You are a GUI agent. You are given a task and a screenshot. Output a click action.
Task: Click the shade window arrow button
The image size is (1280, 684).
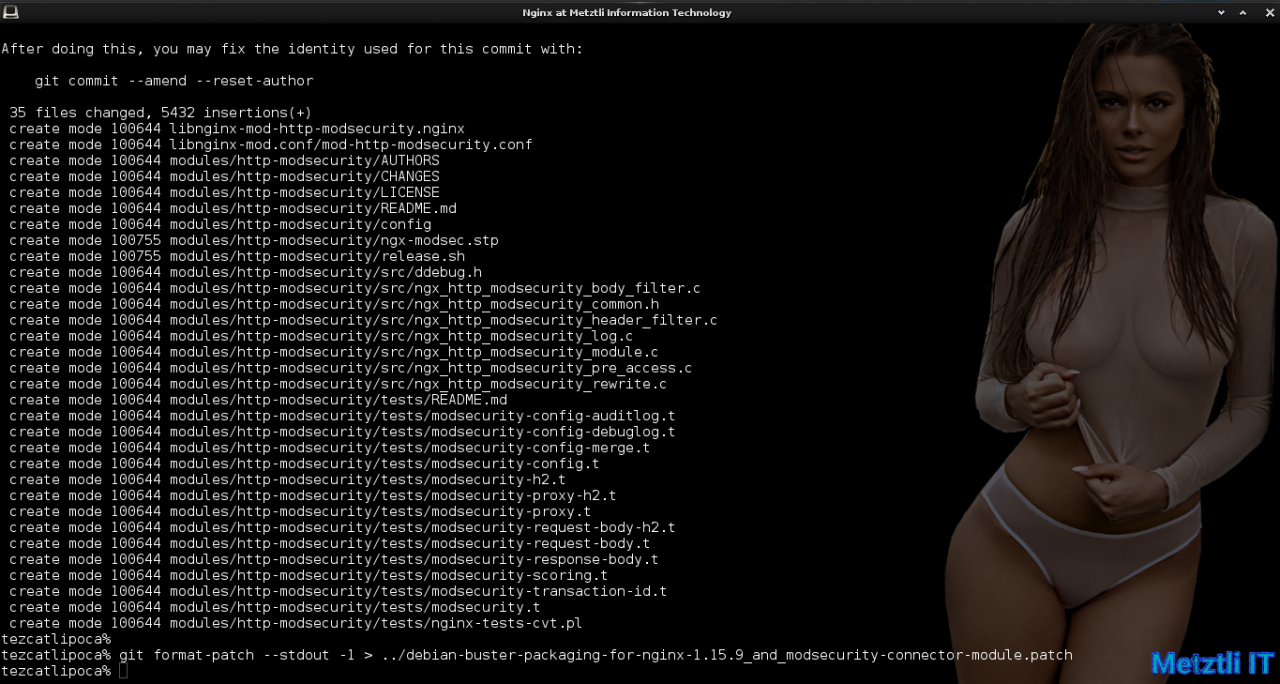[x=1221, y=12]
